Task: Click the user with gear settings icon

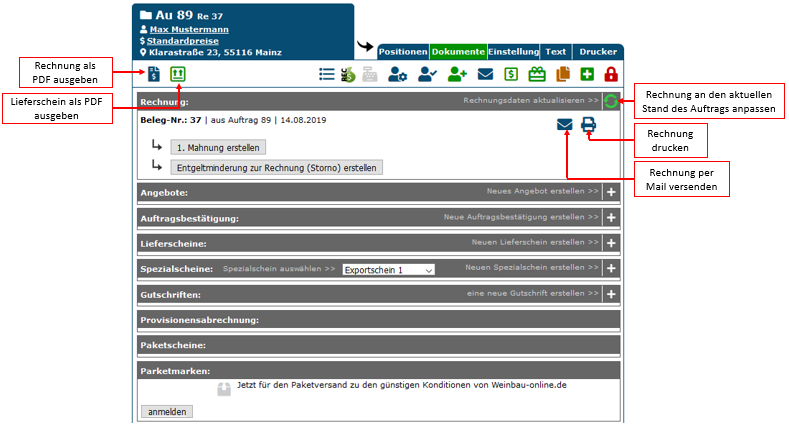Action: [x=398, y=74]
